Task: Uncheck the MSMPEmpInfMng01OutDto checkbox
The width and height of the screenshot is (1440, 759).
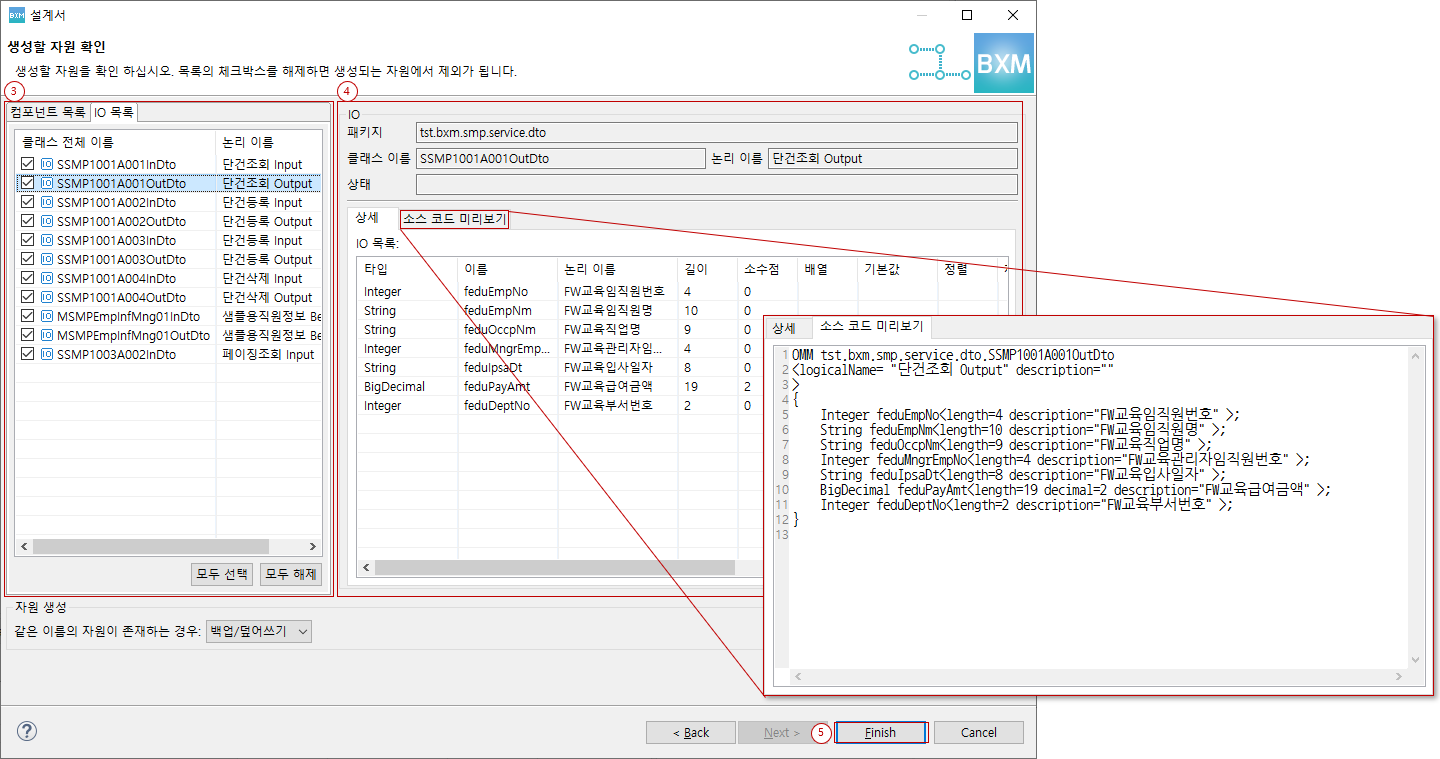Action: (27, 335)
